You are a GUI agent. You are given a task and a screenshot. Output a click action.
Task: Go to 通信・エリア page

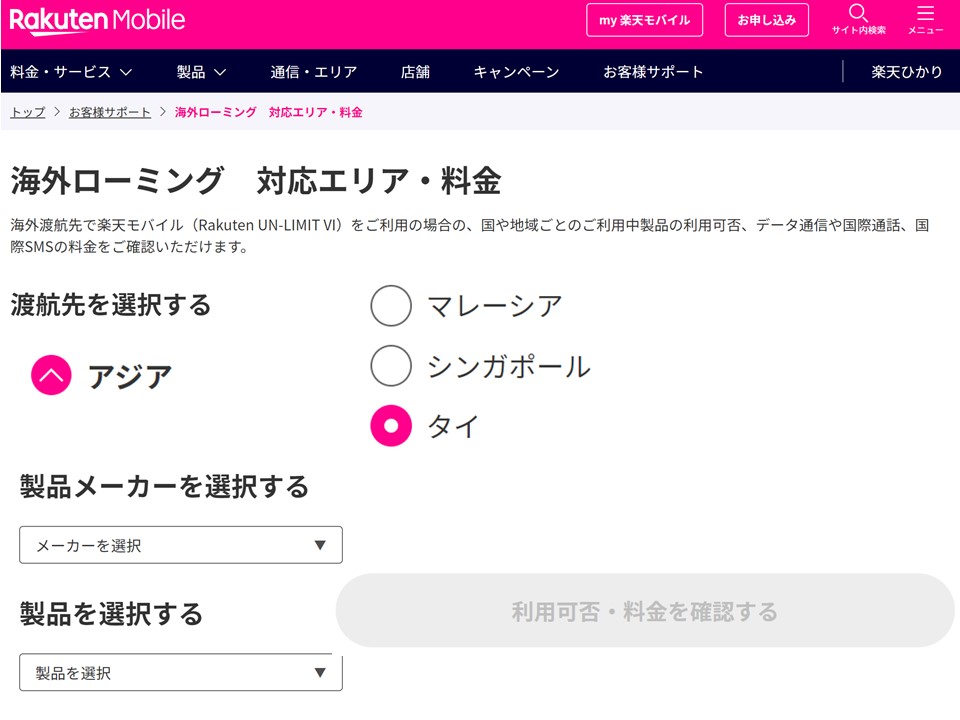click(x=313, y=72)
